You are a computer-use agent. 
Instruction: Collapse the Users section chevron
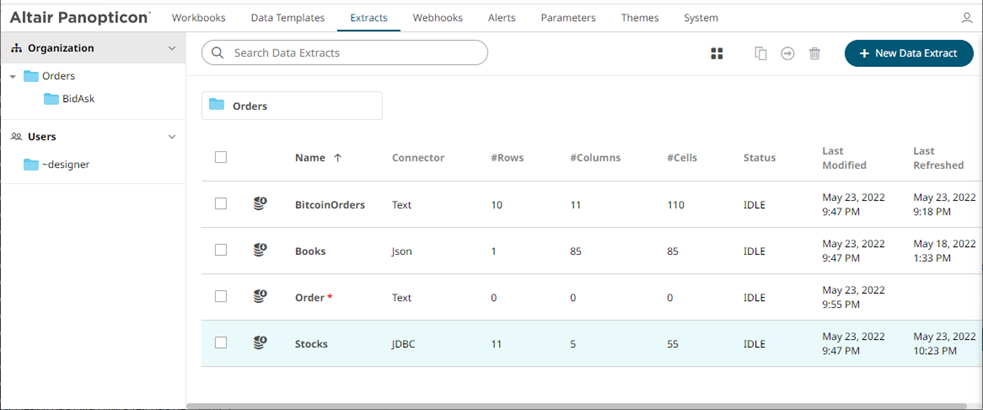[x=172, y=136]
